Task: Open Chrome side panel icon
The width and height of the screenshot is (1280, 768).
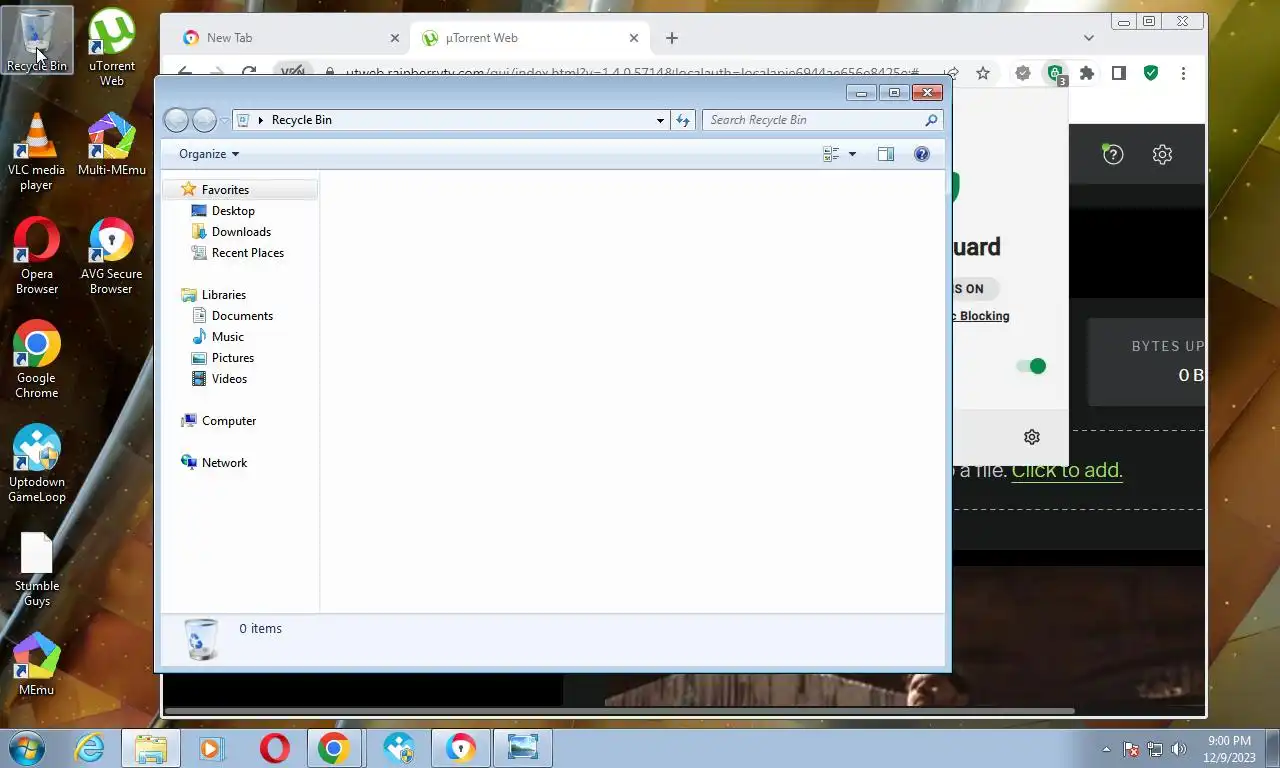Action: (1119, 73)
